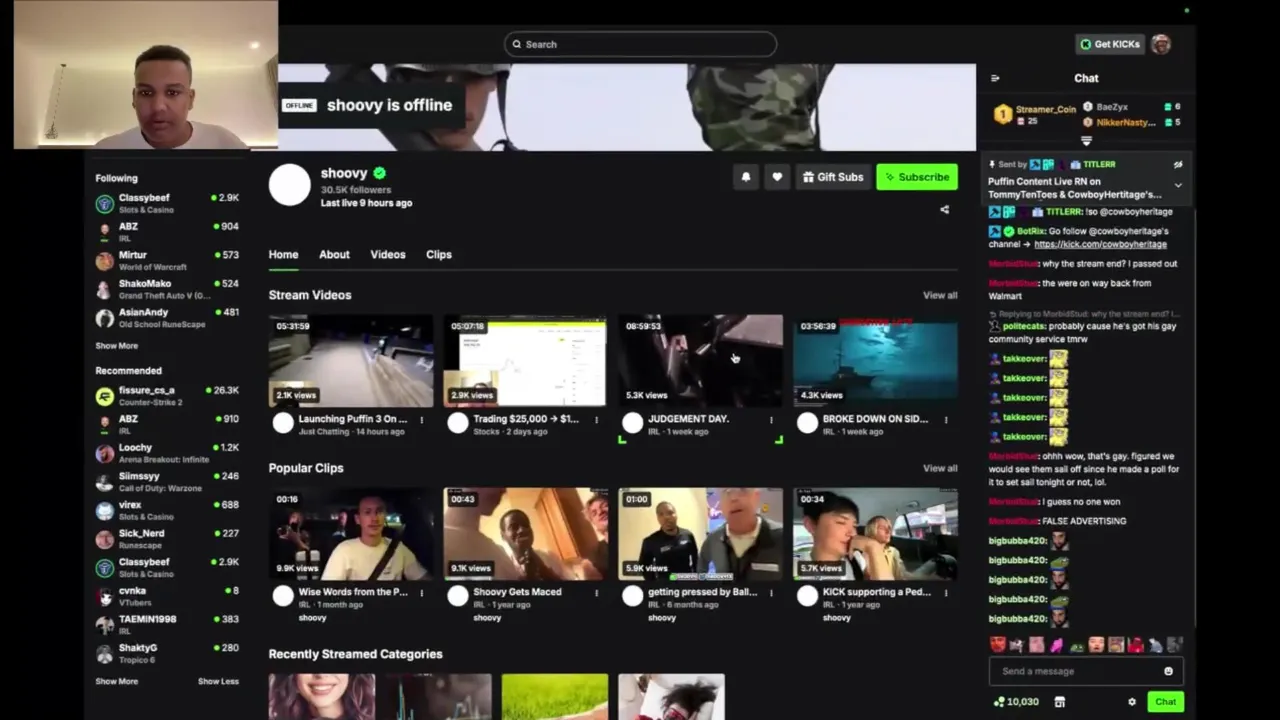The height and width of the screenshot is (720, 1280).
Task: Open options menu for Launching Puffin 3 video
Action: (421, 420)
